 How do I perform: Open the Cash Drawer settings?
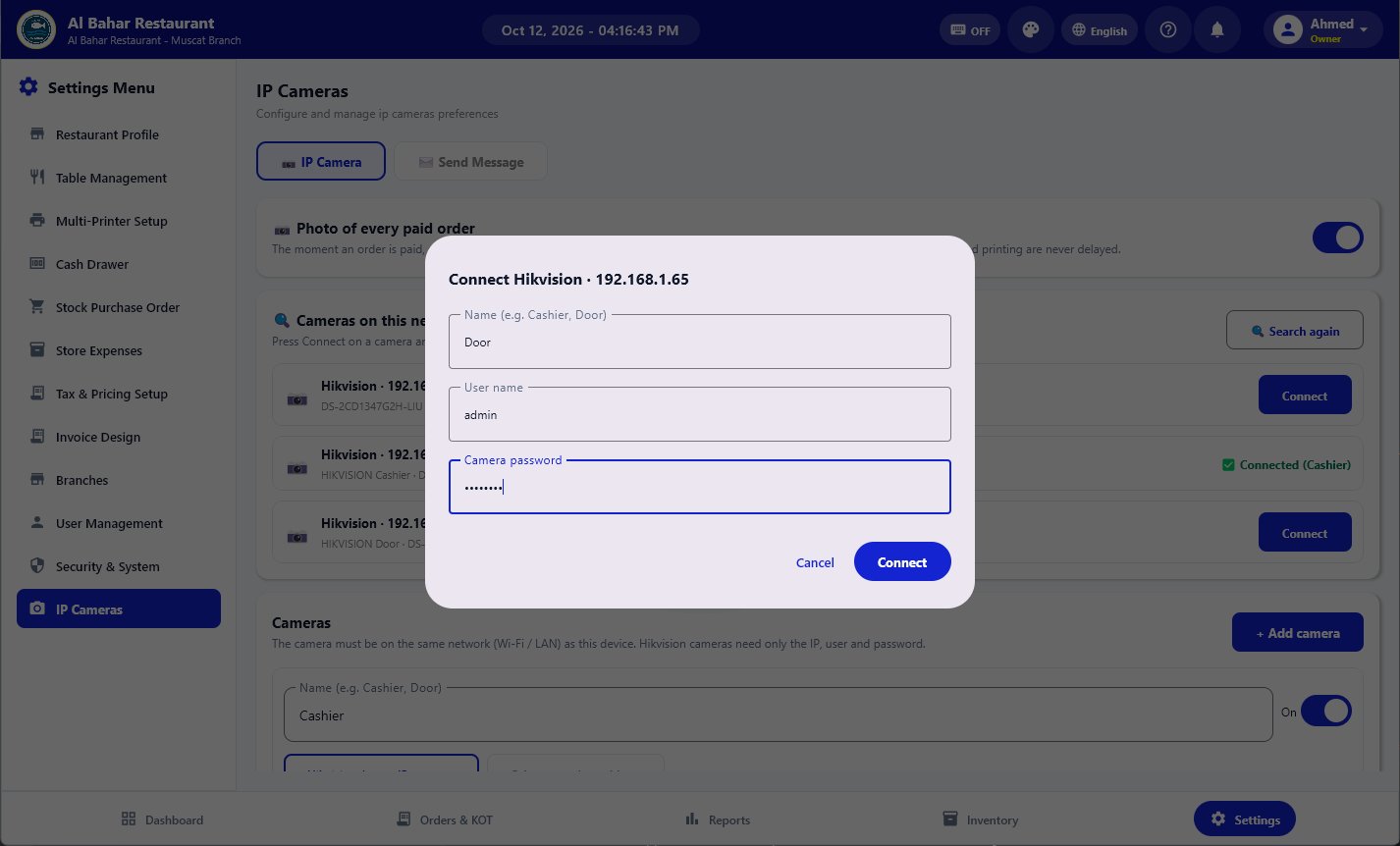coord(119,264)
